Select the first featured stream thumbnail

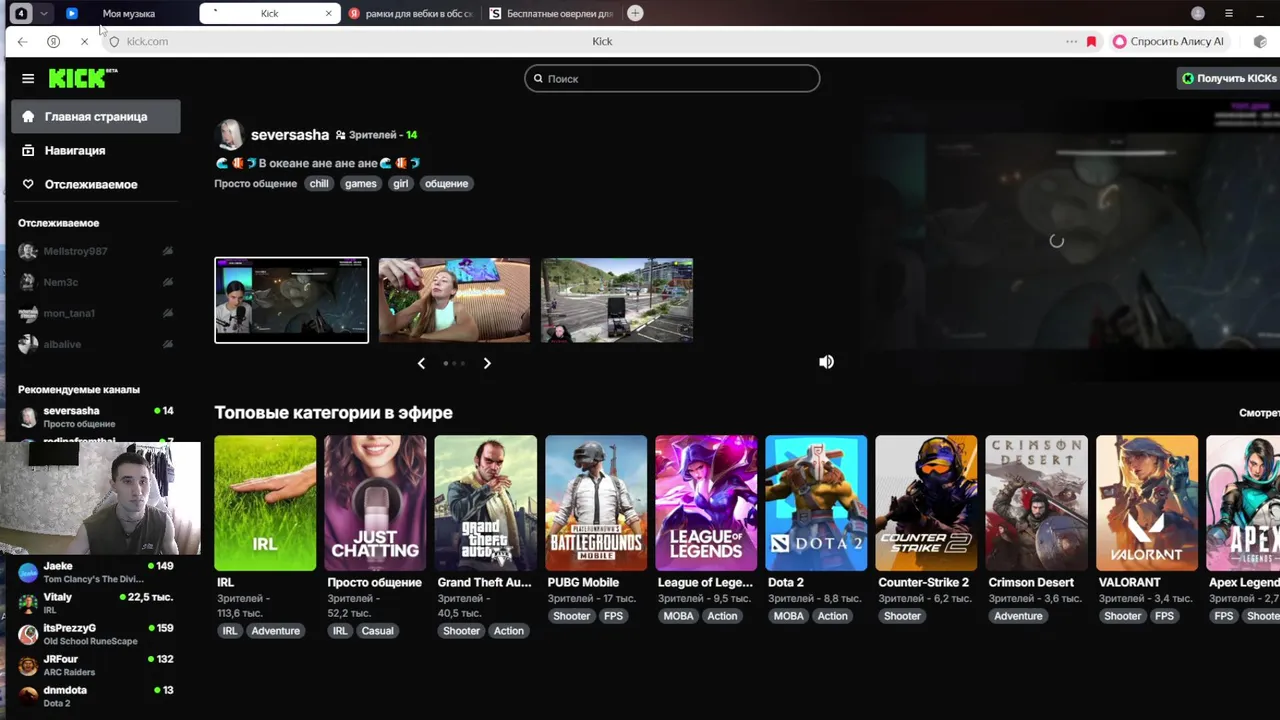[x=291, y=300]
